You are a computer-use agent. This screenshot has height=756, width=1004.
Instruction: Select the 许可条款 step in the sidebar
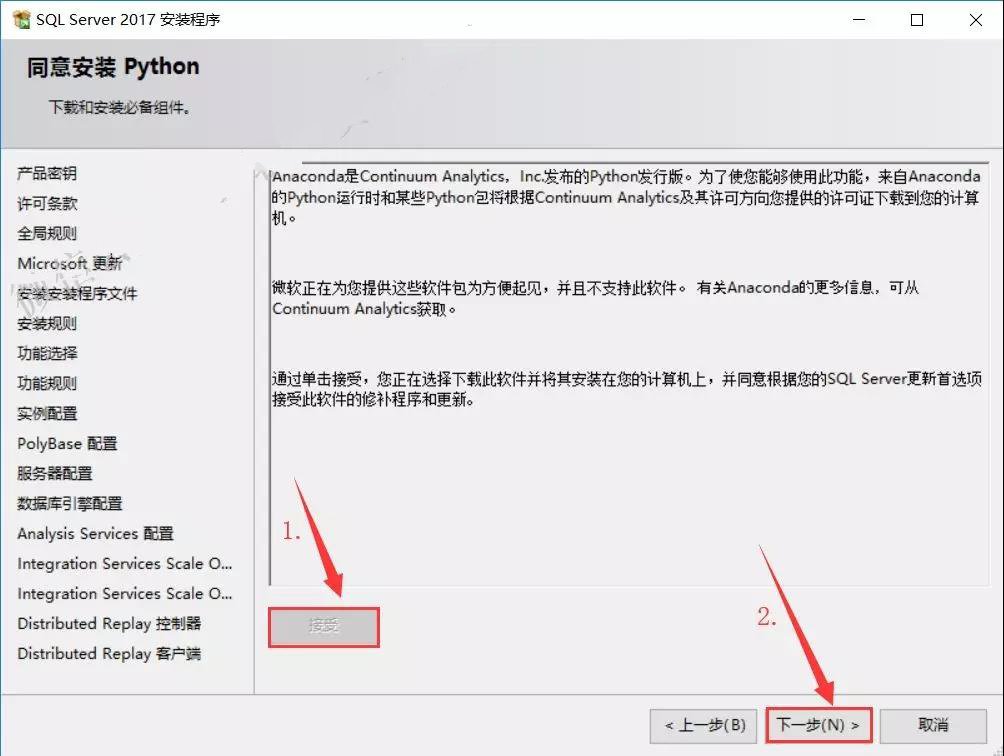pyautogui.click(x=47, y=204)
